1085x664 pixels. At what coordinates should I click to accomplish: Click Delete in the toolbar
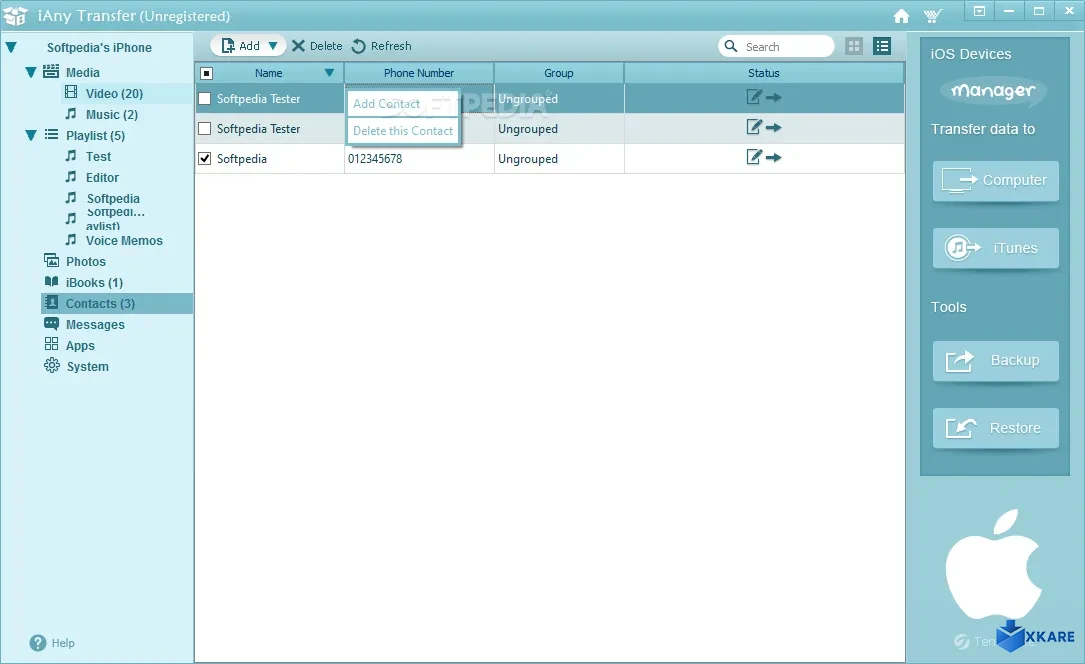coord(317,46)
